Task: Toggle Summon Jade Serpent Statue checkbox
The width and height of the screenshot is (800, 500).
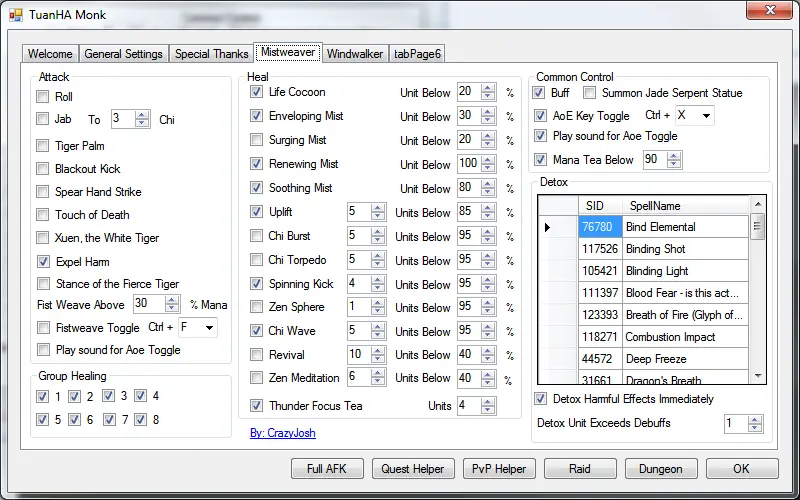Action: tap(589, 93)
